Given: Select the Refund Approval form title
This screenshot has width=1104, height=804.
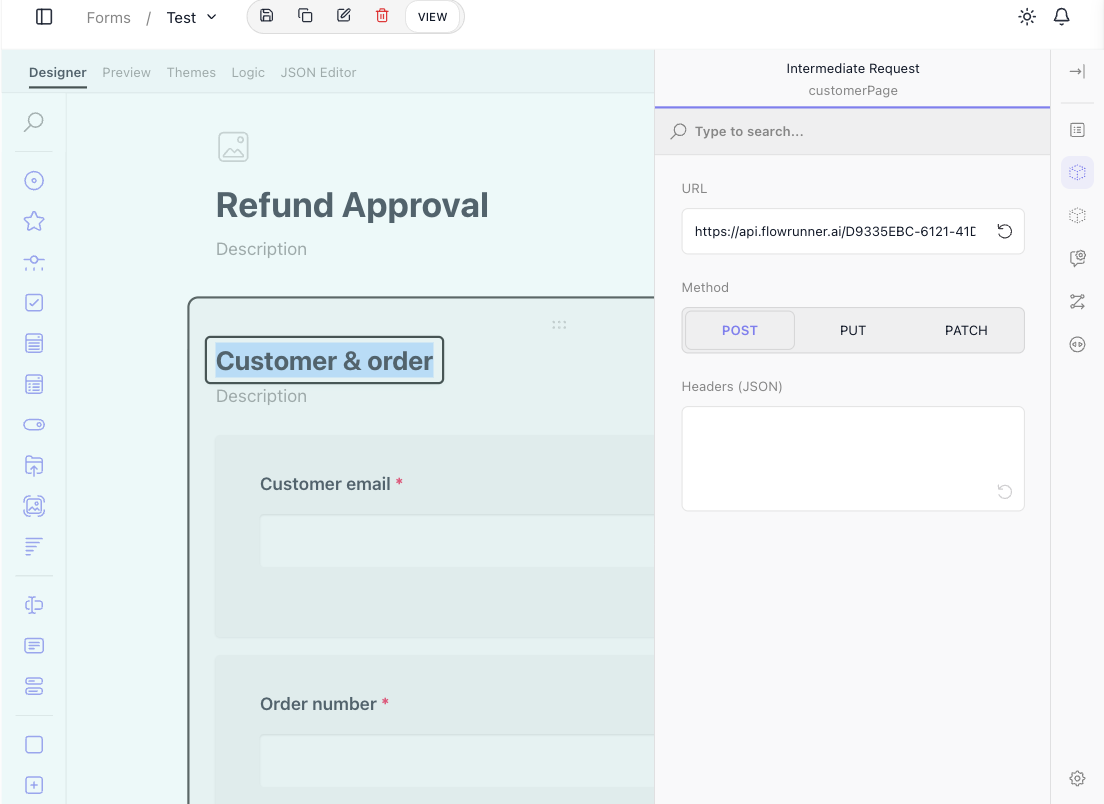Looking at the screenshot, I should pyautogui.click(x=352, y=205).
